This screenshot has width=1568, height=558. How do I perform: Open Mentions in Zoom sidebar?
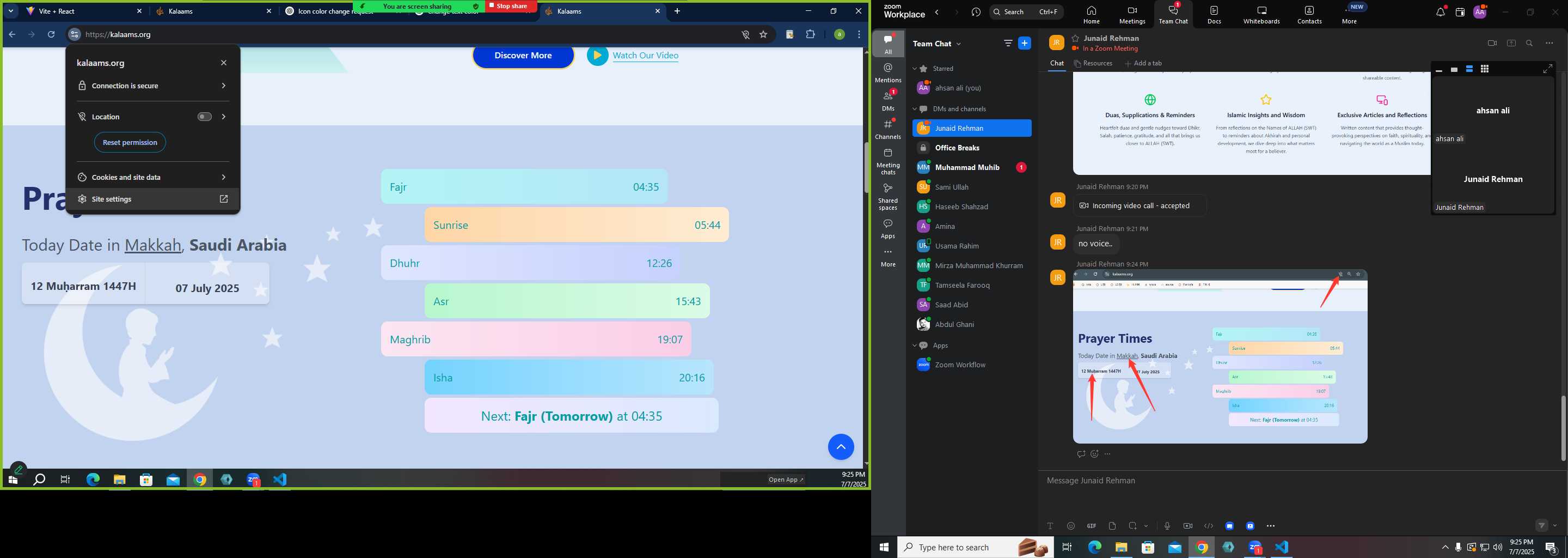(x=888, y=72)
